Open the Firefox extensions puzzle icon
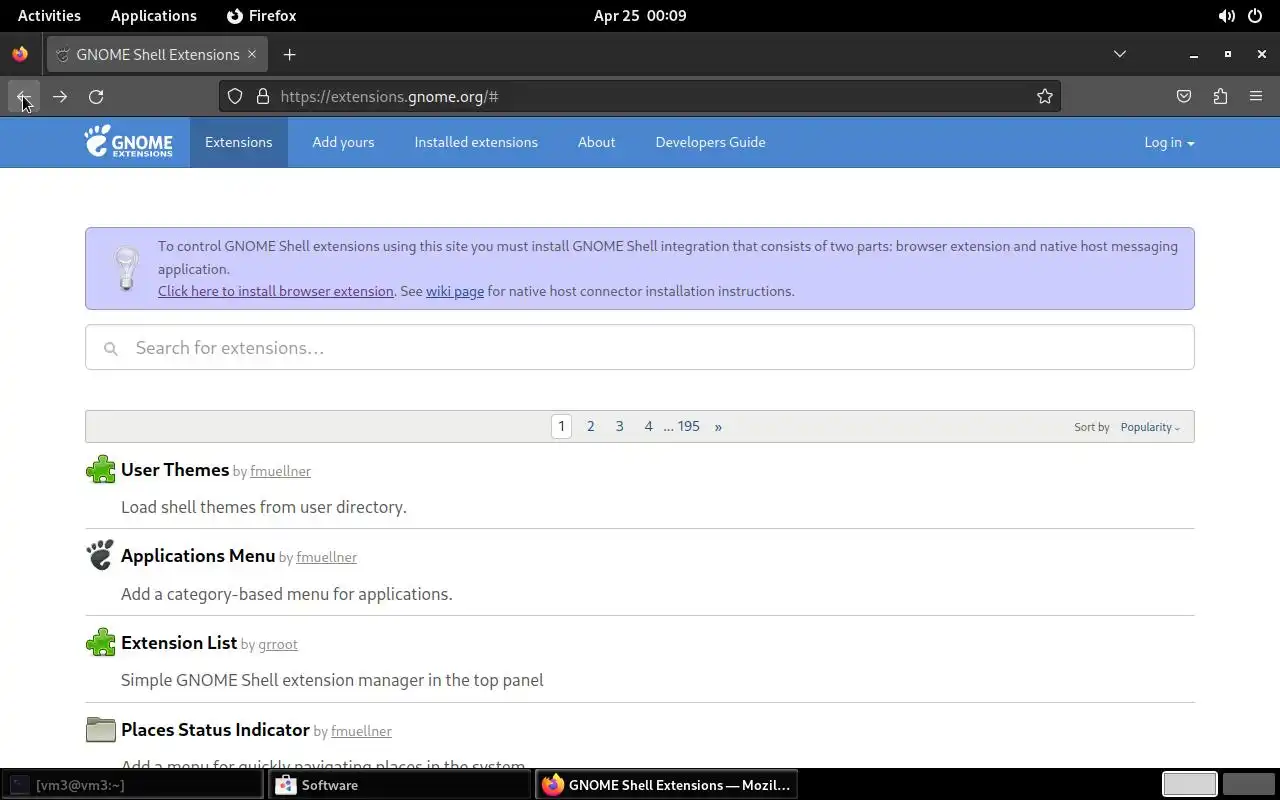 1220,96
